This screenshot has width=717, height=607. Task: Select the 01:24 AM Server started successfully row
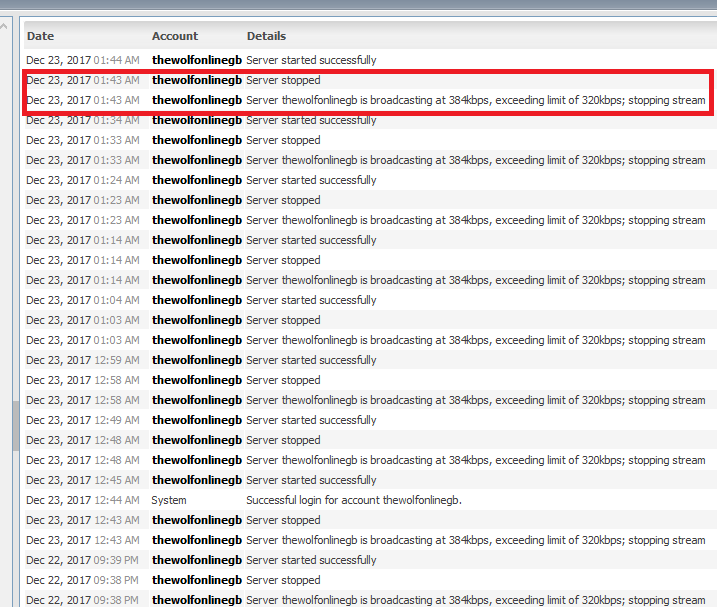tap(311, 180)
